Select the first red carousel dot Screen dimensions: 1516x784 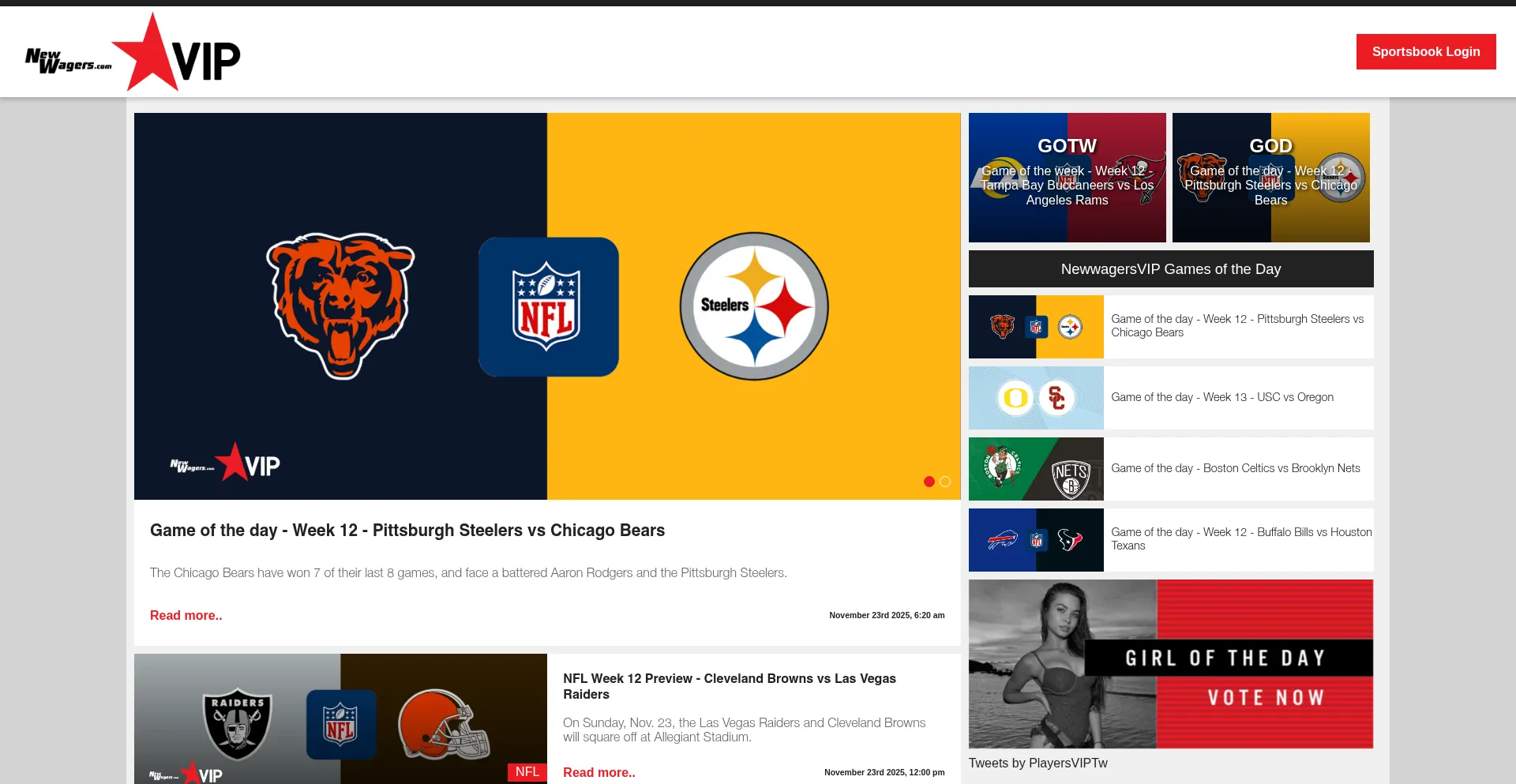point(929,482)
